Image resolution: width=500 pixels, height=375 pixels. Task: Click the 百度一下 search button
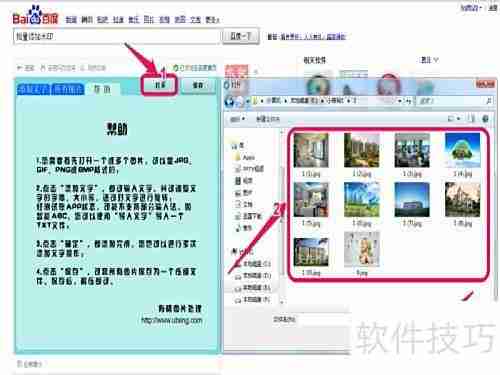[241, 36]
